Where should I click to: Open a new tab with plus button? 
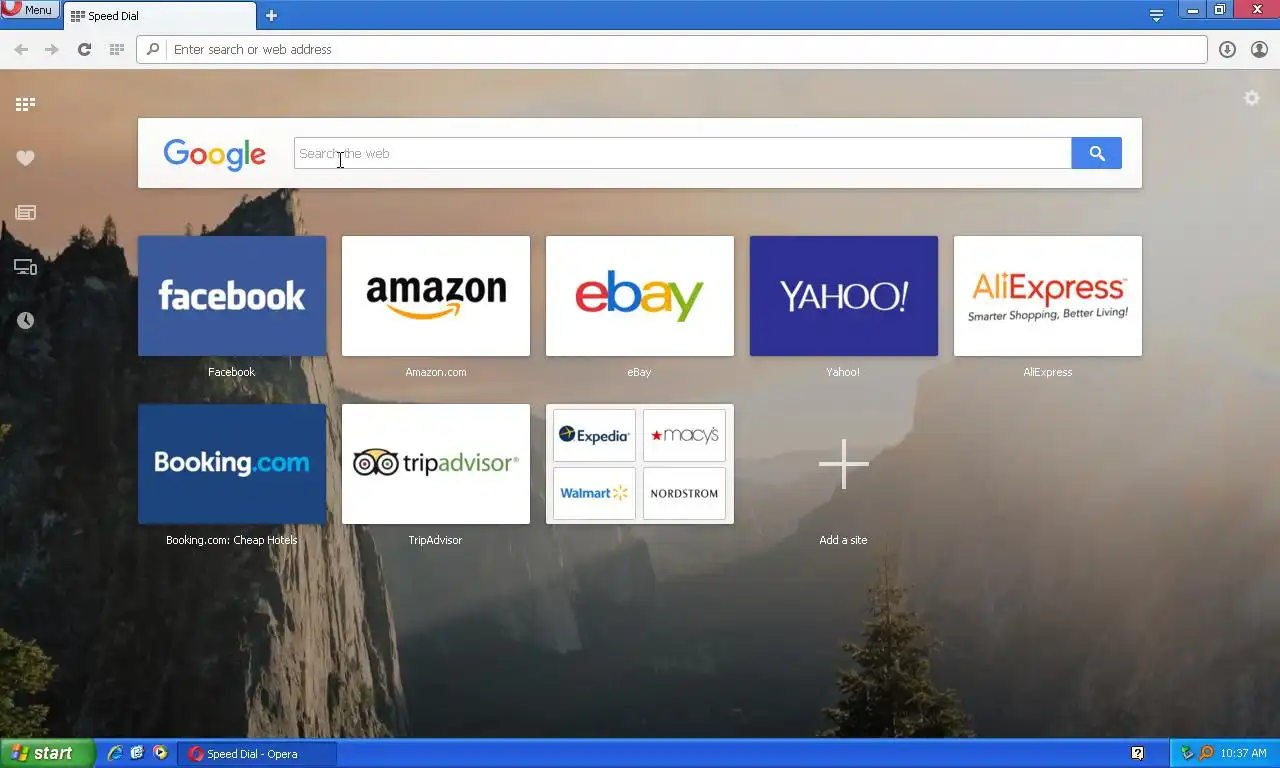(x=271, y=16)
